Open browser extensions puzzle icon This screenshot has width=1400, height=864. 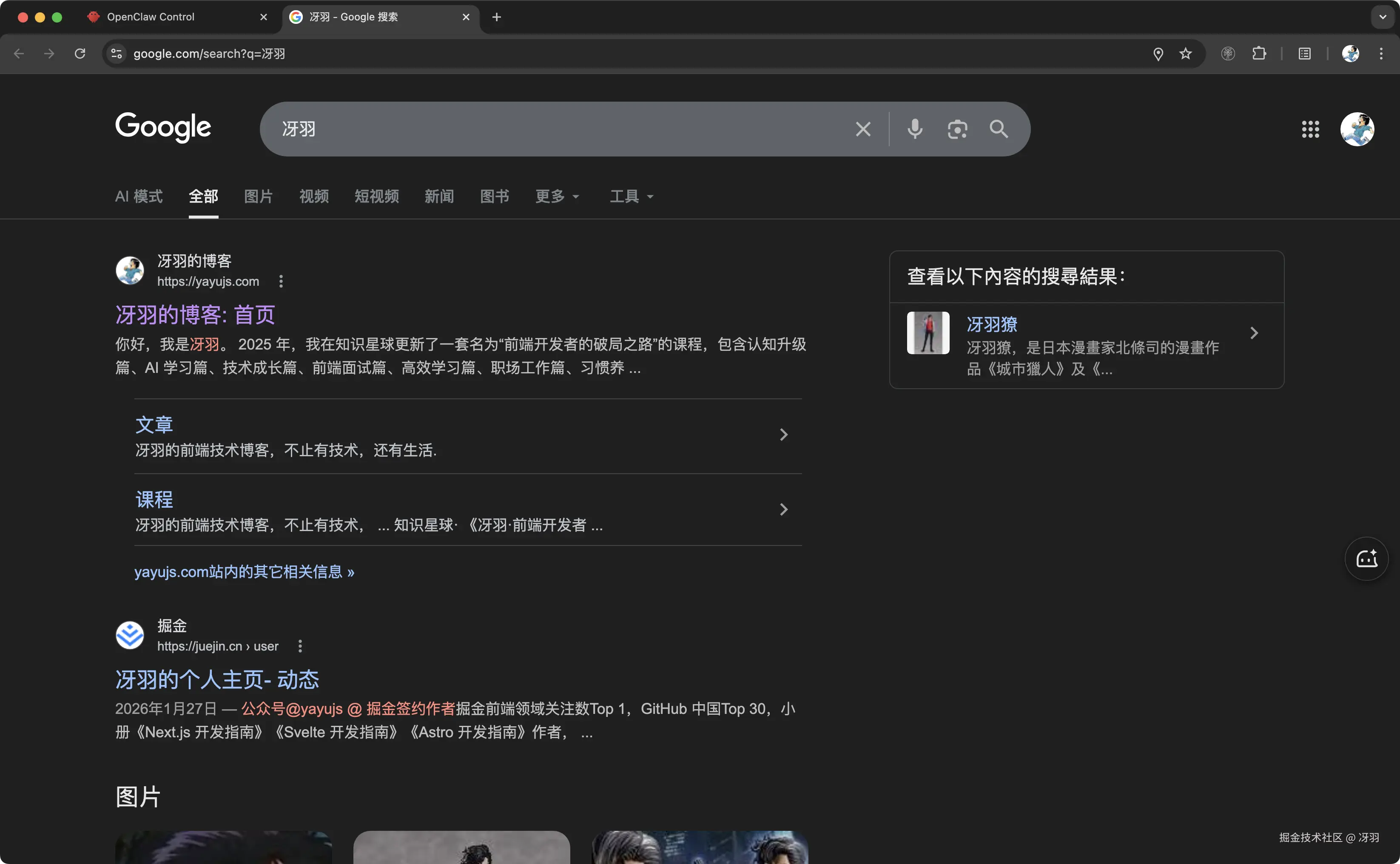(1260, 53)
